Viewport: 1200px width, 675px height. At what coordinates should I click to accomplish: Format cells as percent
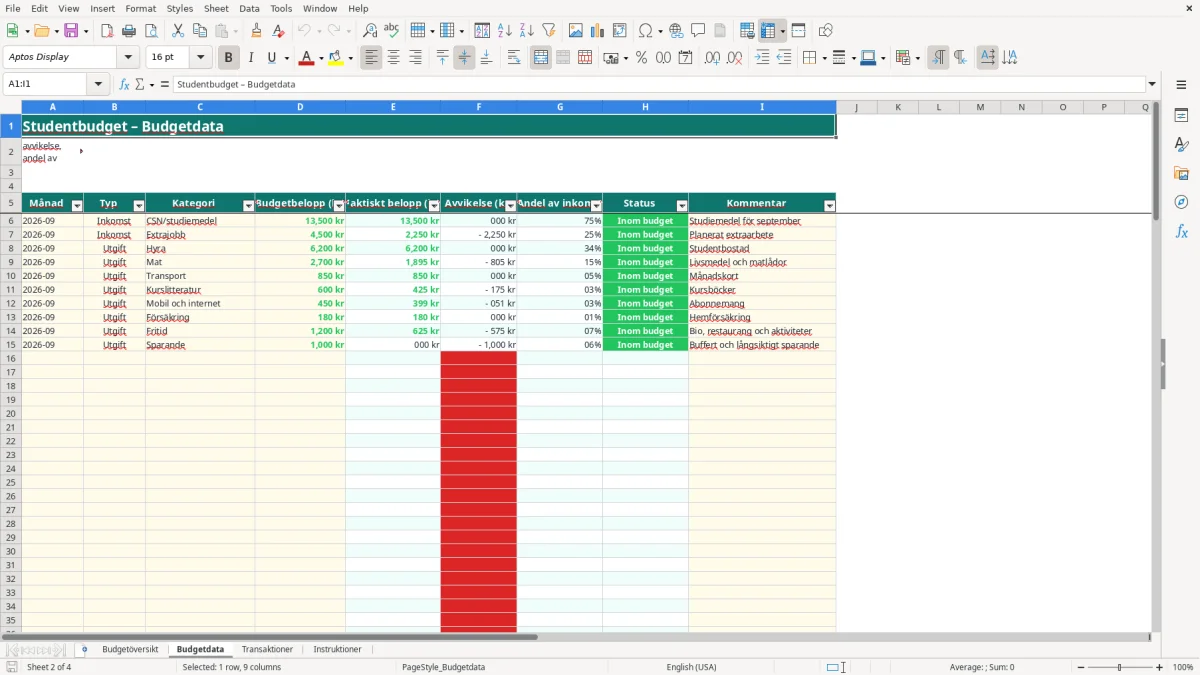642,58
